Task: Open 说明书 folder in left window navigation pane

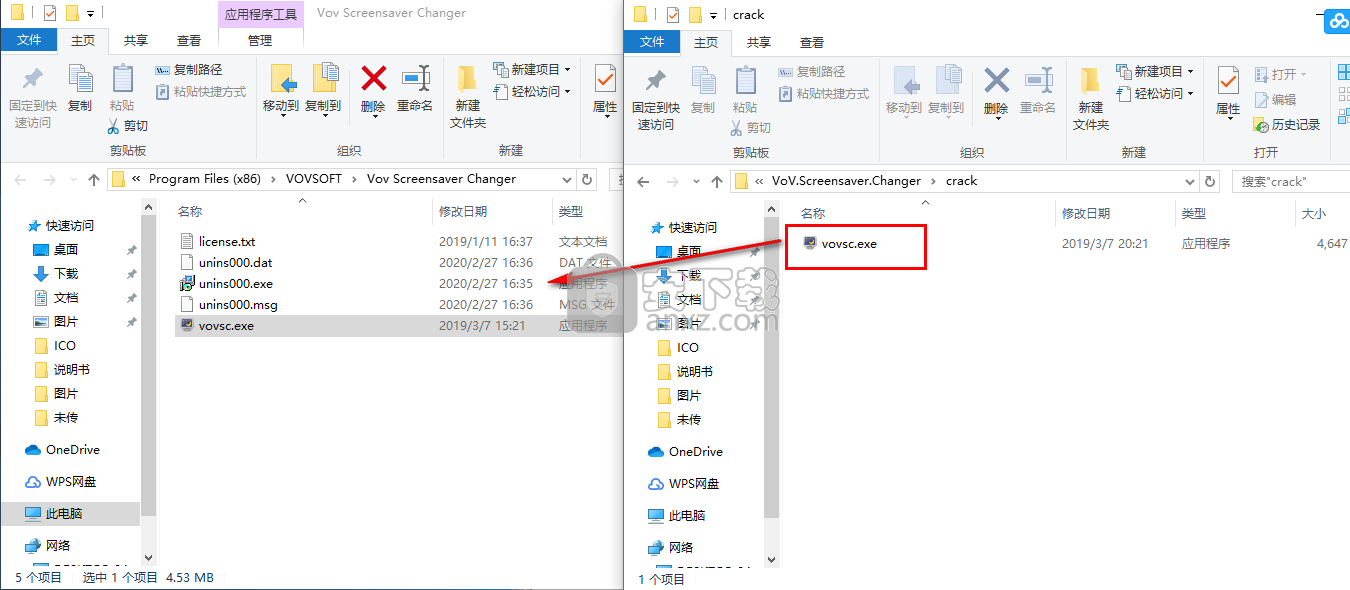Action: [x=72, y=369]
